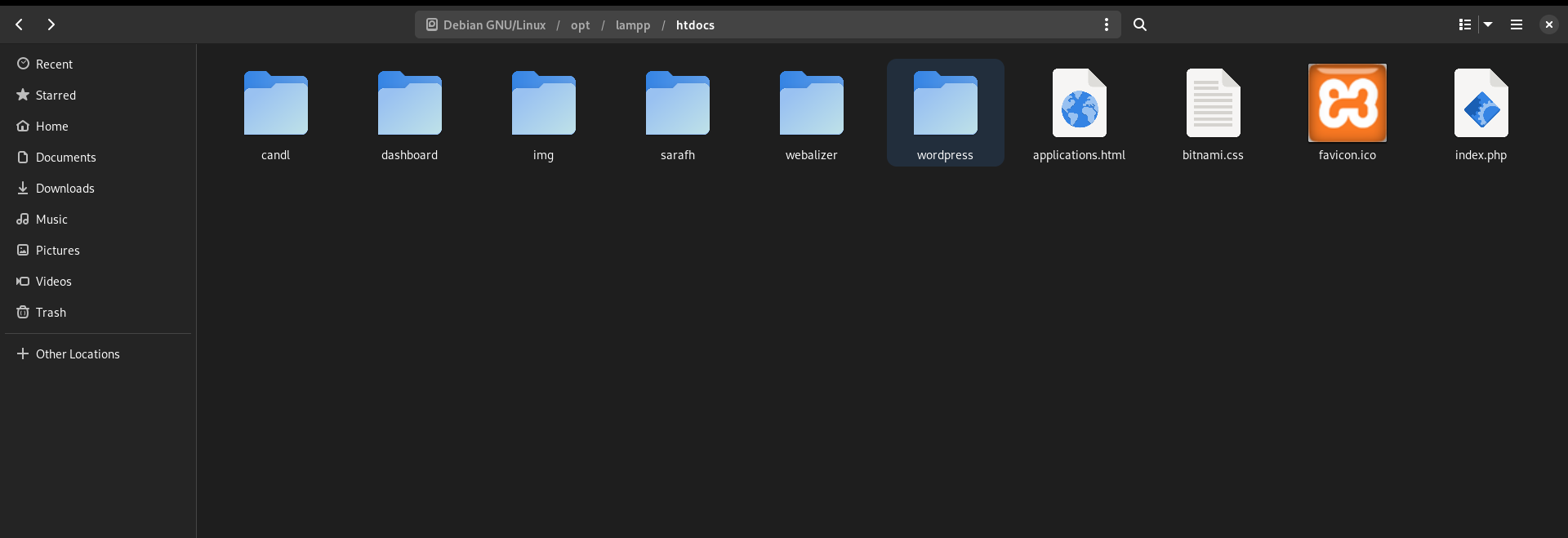
Task: Open Pictures in the sidebar
Action: [98, 250]
